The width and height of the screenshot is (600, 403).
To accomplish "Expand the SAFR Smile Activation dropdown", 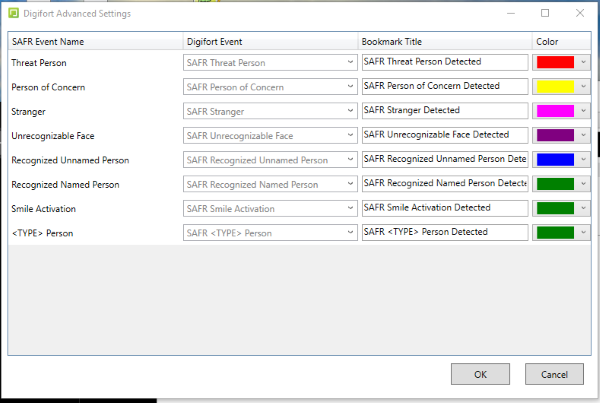I will pos(270,209).
